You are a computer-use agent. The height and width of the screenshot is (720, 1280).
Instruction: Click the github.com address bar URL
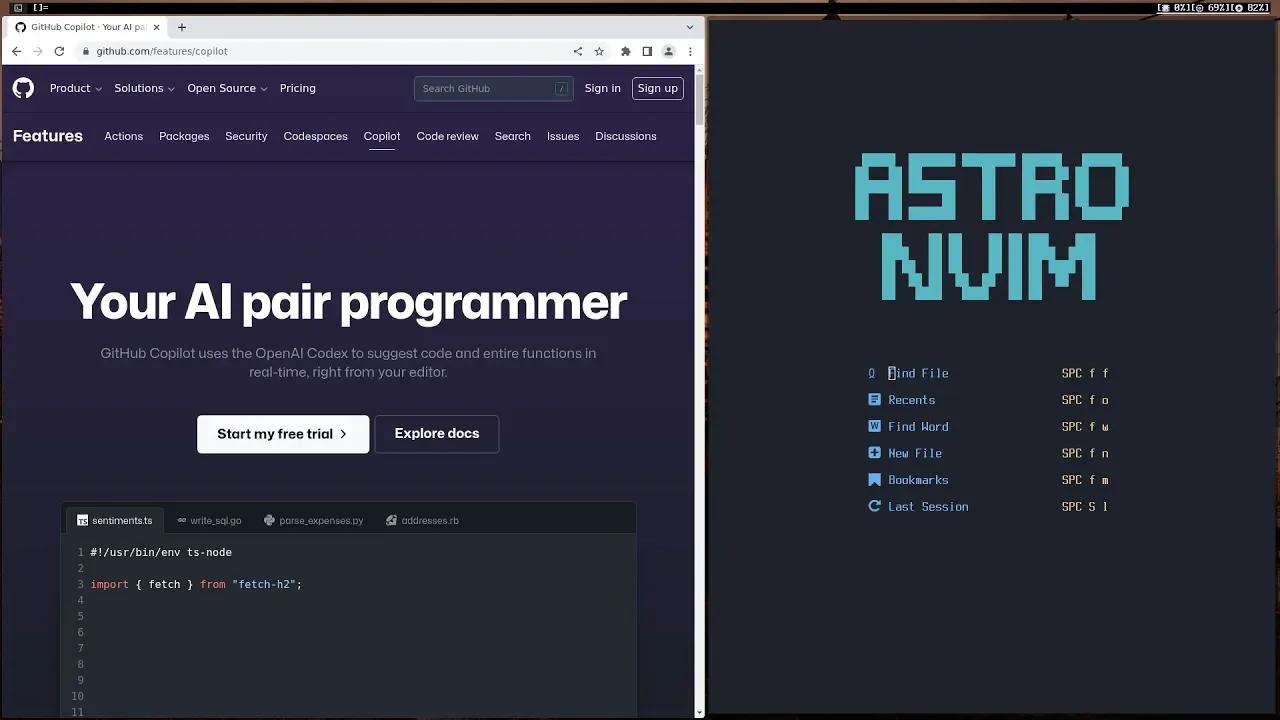162,51
